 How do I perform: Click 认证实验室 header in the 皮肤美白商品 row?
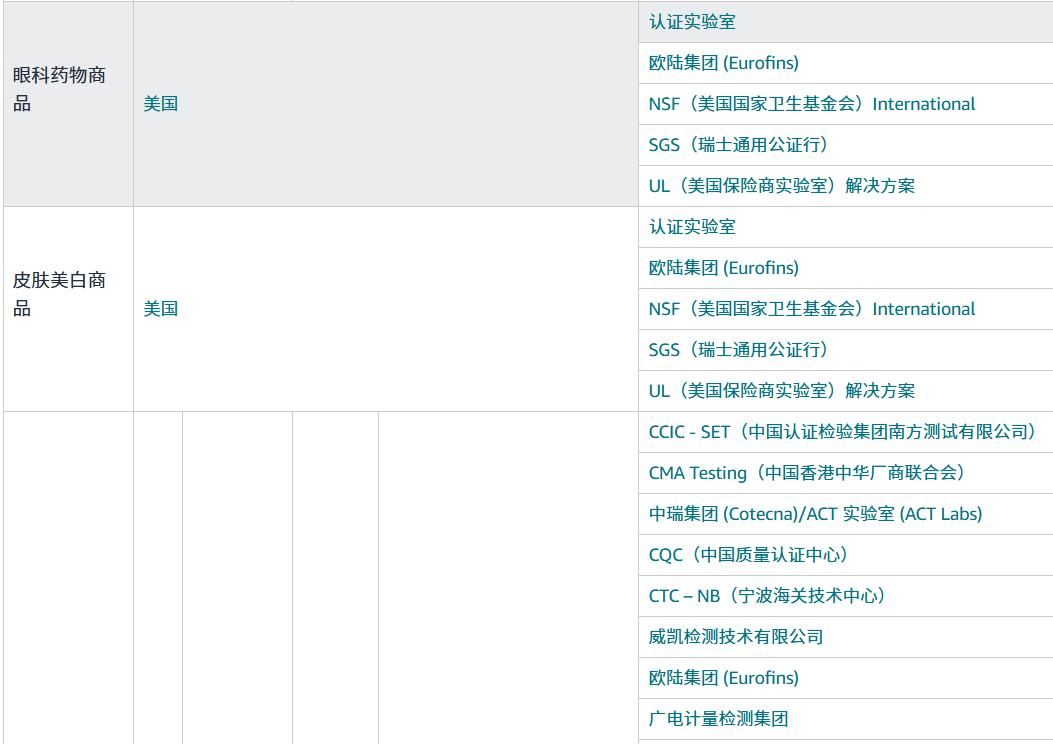(x=692, y=227)
